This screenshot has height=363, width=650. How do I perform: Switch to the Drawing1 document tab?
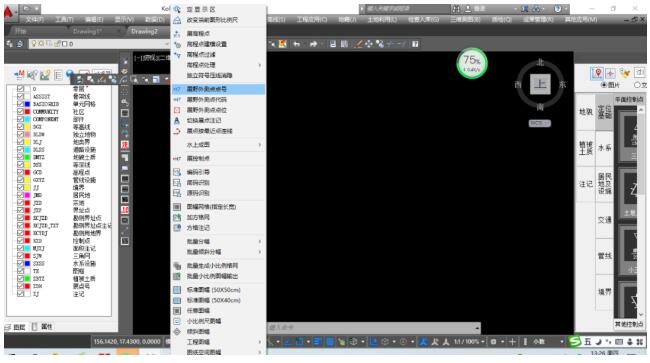pyautogui.click(x=87, y=31)
